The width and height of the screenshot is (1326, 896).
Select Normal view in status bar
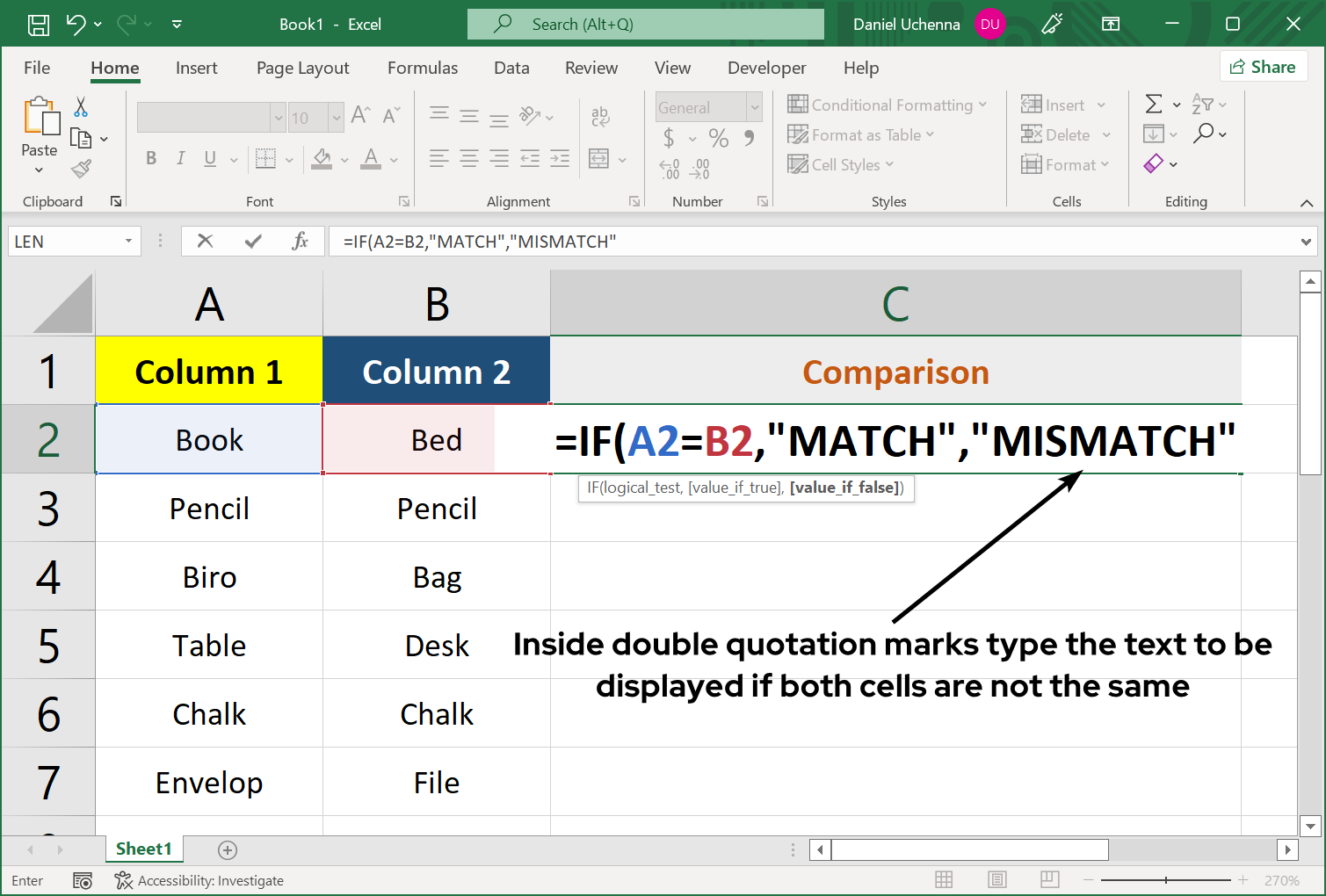click(x=945, y=880)
